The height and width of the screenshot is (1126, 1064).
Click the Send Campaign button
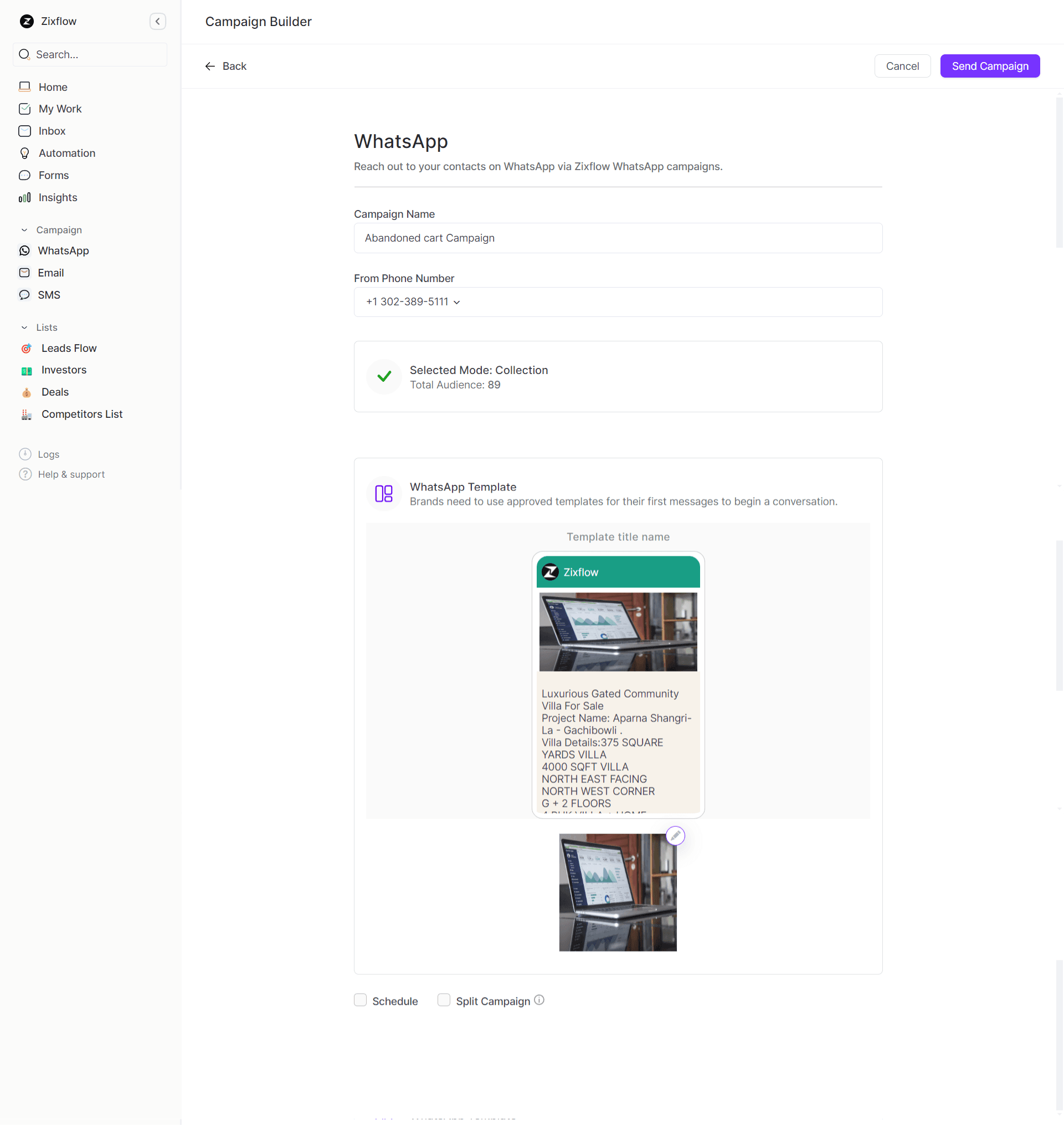(989, 66)
